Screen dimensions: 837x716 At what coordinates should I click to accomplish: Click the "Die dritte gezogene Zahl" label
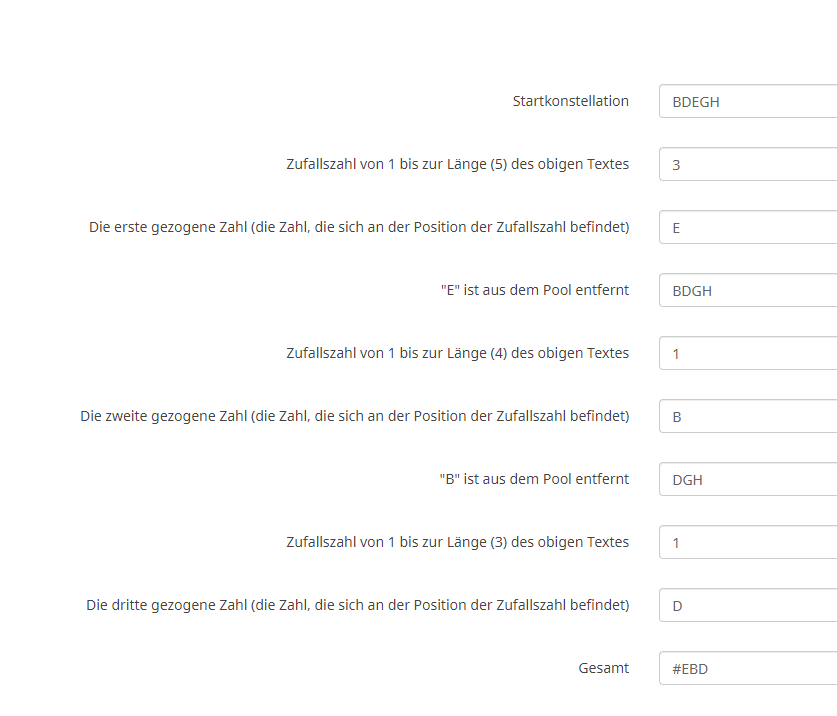pos(358,605)
